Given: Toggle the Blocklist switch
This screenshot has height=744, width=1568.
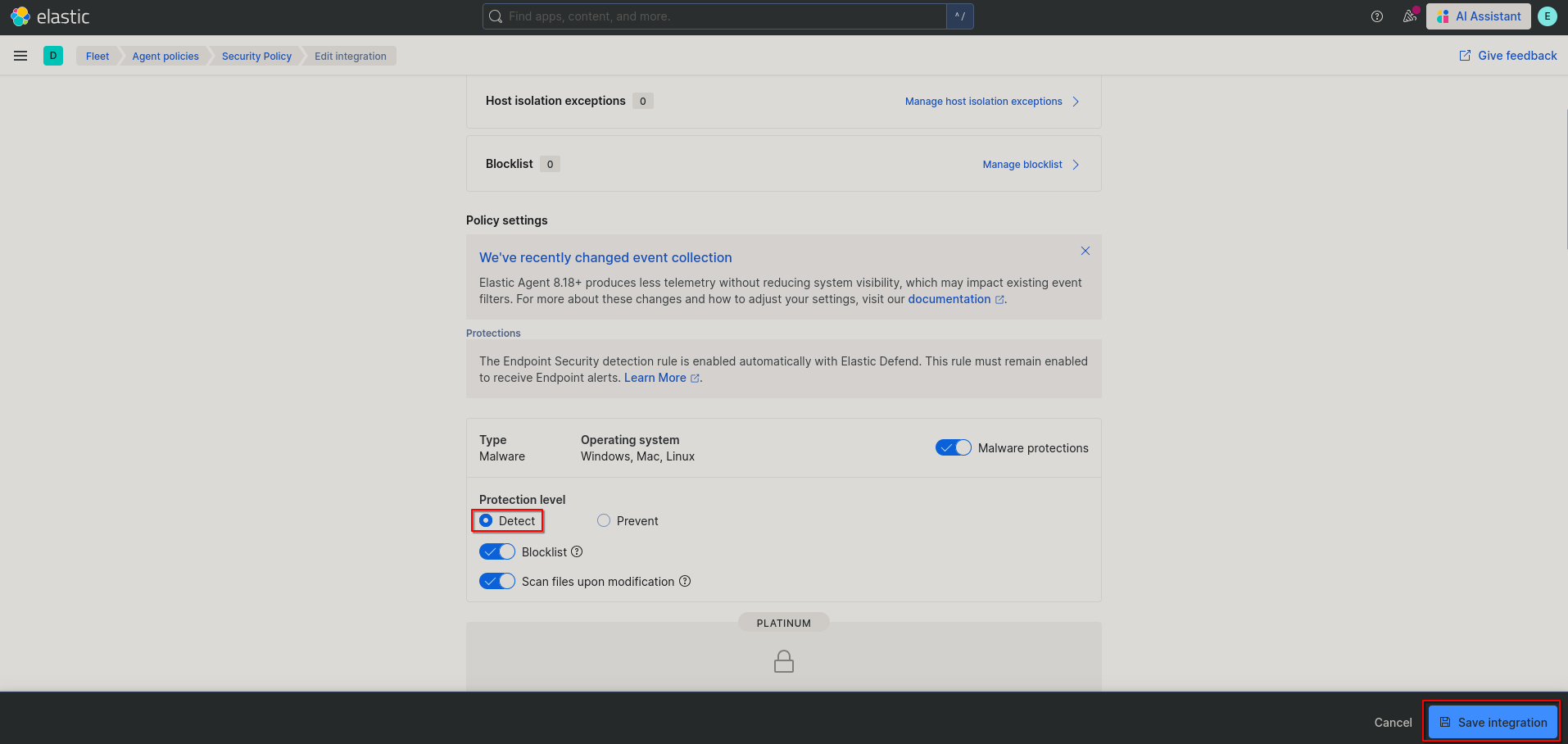Looking at the screenshot, I should point(497,551).
